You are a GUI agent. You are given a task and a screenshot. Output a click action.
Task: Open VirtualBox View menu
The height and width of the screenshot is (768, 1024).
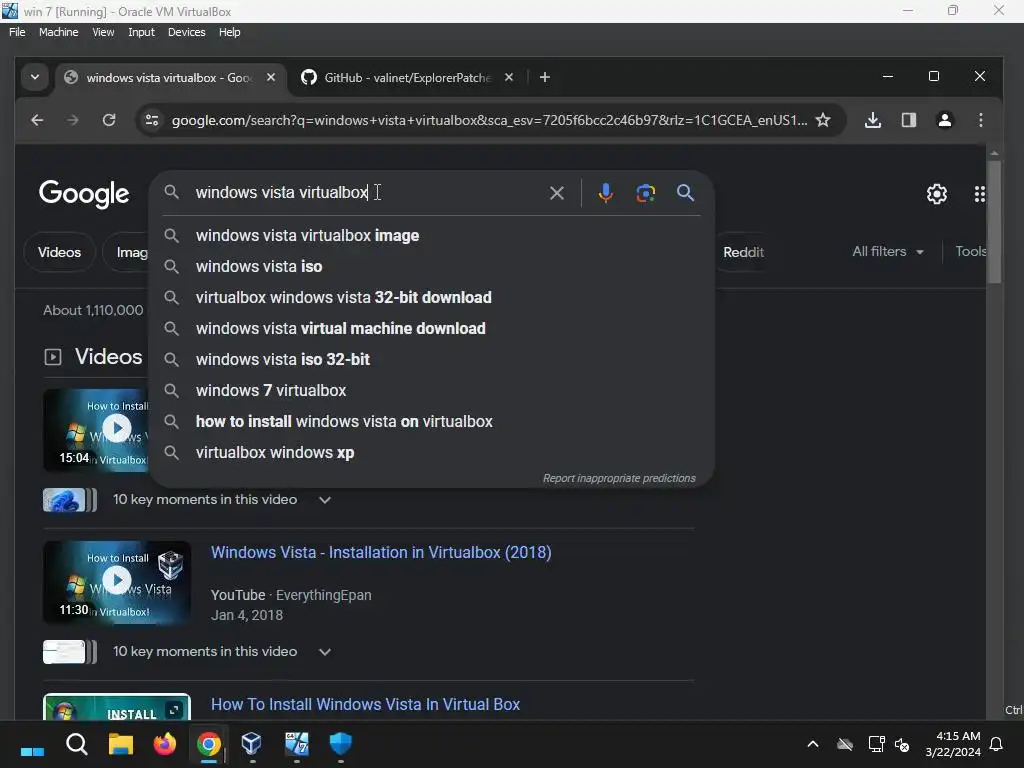coord(103,32)
